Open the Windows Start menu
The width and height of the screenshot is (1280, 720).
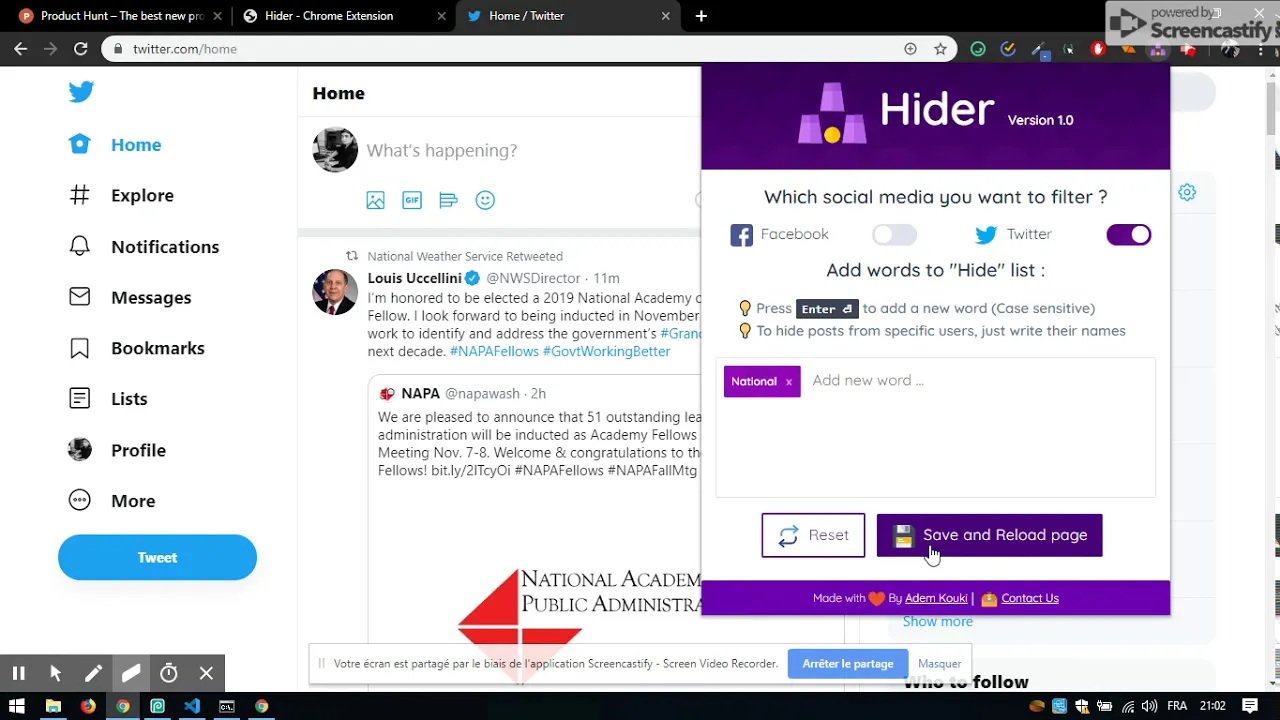(x=18, y=706)
